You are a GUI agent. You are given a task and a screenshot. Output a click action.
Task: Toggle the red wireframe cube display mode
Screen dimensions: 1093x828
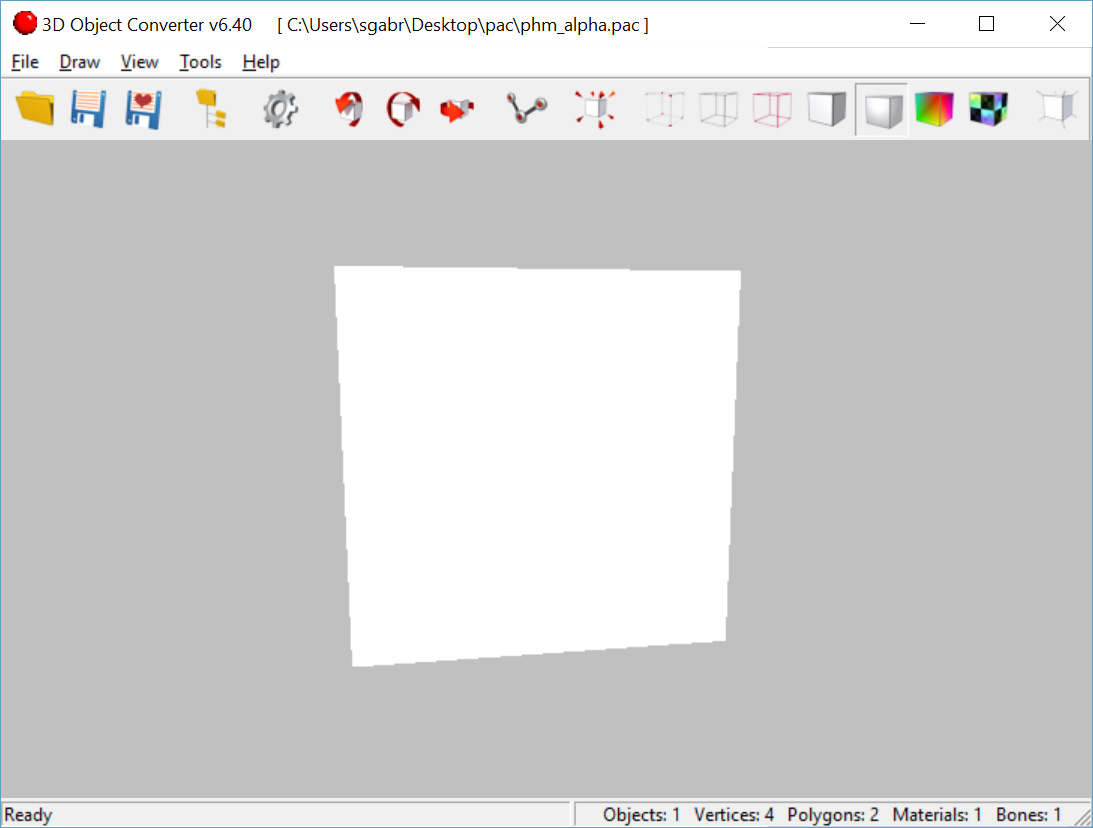[x=772, y=108]
